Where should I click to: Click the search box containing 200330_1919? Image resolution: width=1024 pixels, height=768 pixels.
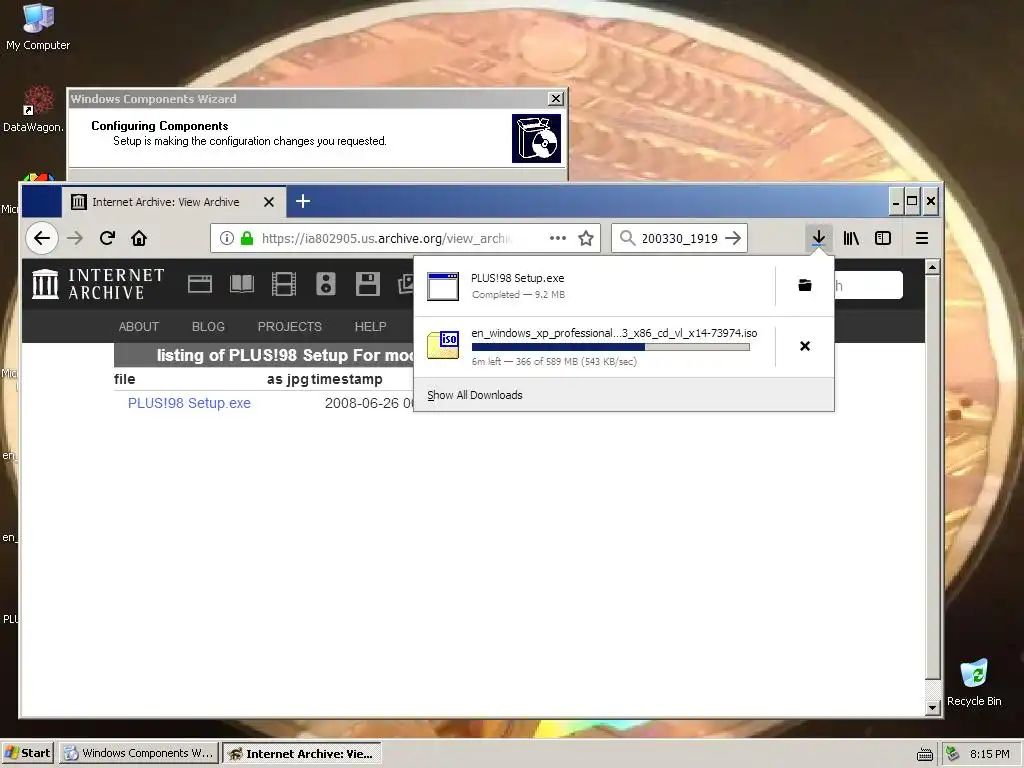coord(679,238)
